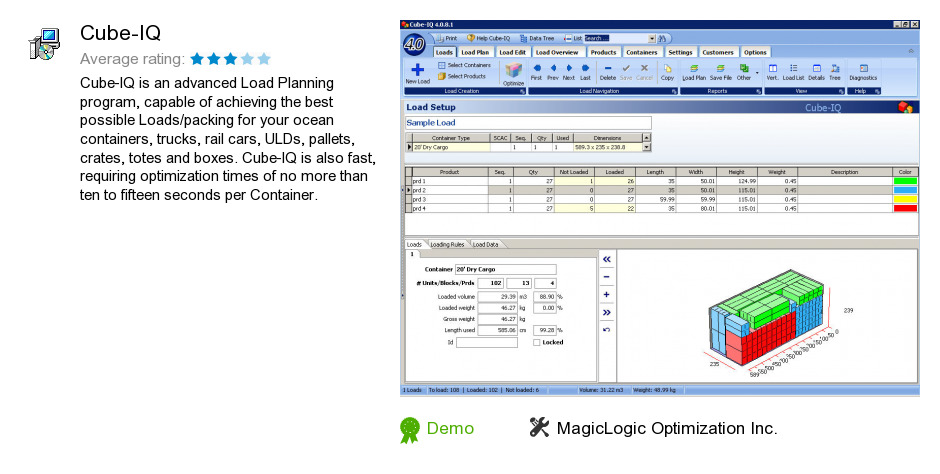Click the Other reports icon
This screenshot has width=940, height=474.
pos(744,68)
